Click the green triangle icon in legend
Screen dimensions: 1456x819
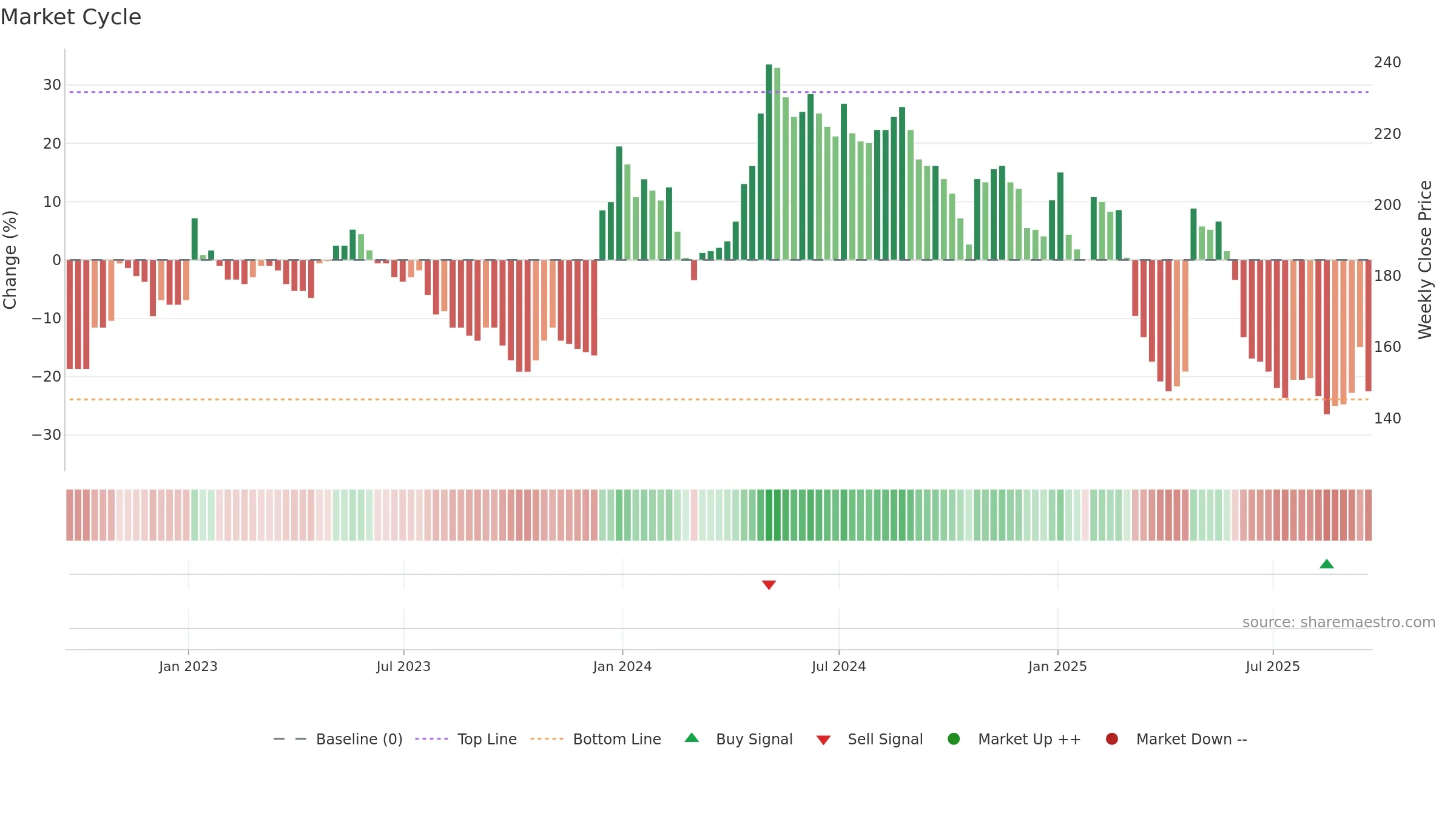tap(692, 738)
